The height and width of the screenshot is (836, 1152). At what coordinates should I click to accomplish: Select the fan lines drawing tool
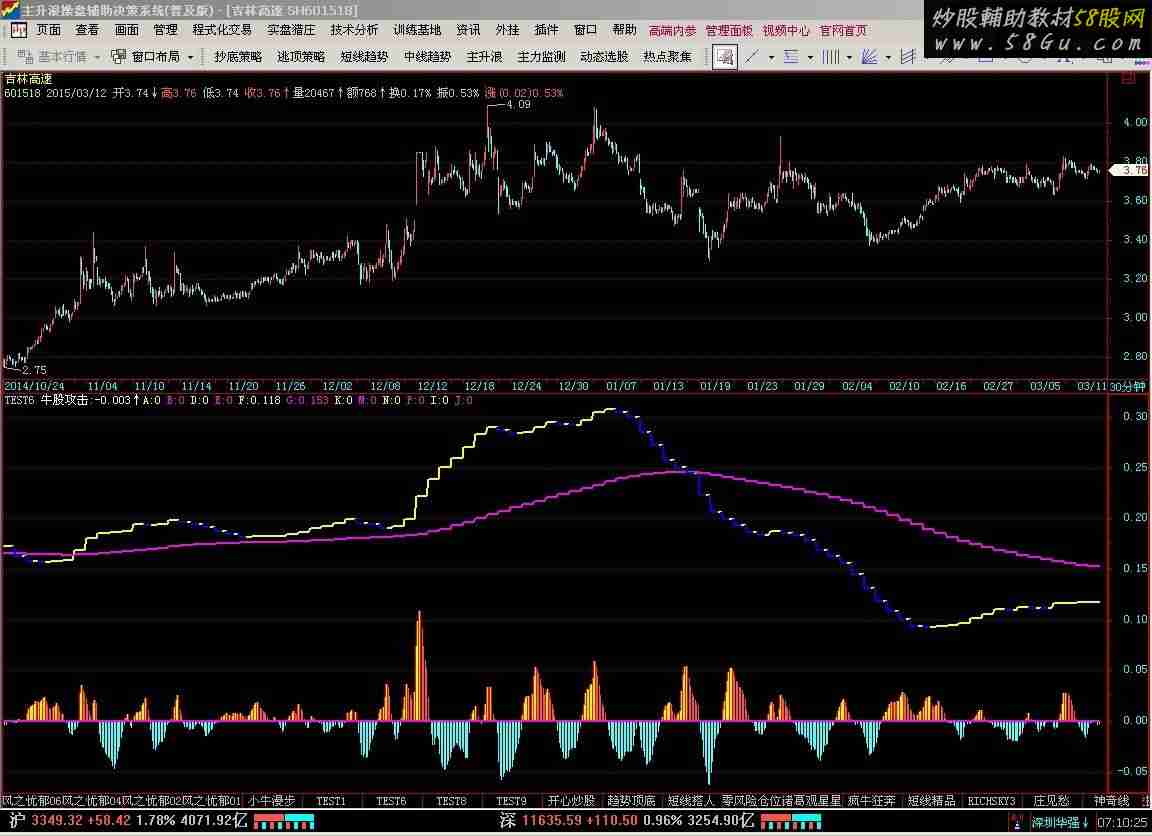click(869, 57)
